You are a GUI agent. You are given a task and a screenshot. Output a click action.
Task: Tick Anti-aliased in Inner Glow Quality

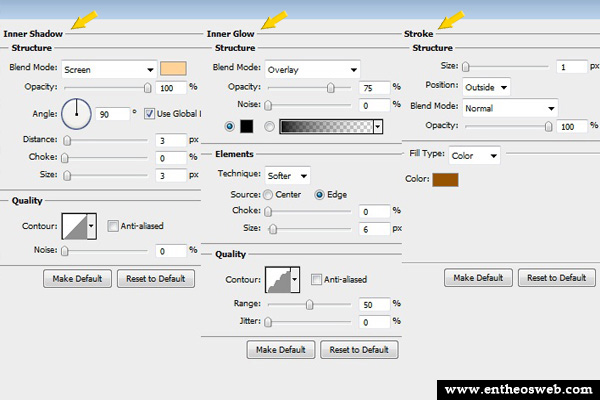point(317,279)
